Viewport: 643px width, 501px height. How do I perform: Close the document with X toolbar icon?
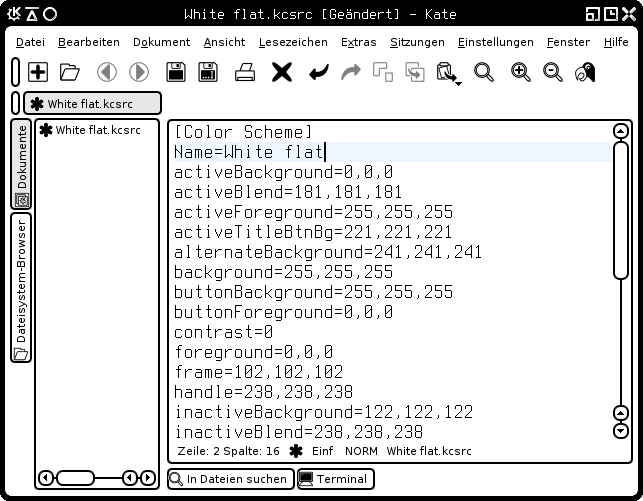click(x=282, y=73)
